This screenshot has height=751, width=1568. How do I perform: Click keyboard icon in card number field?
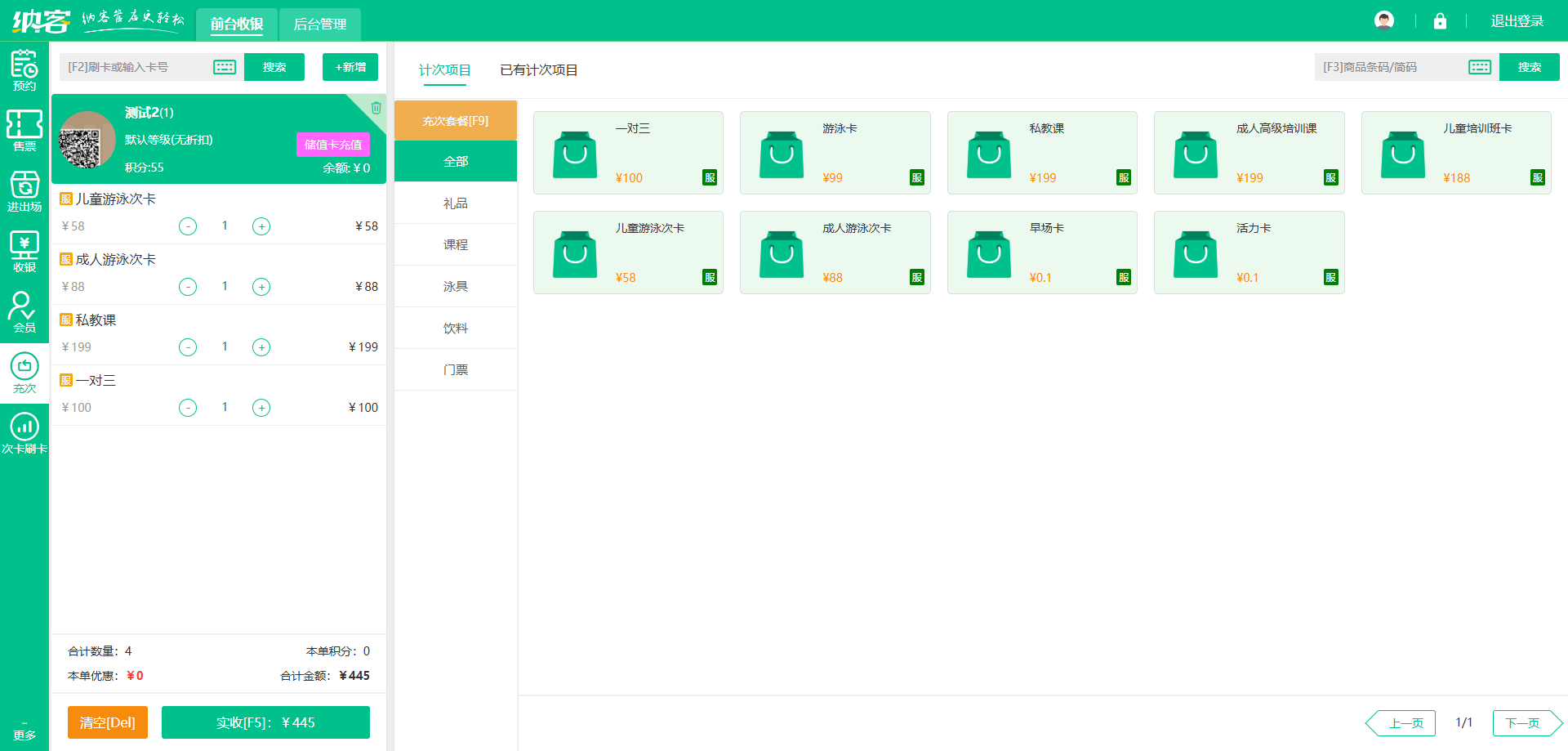[225, 67]
